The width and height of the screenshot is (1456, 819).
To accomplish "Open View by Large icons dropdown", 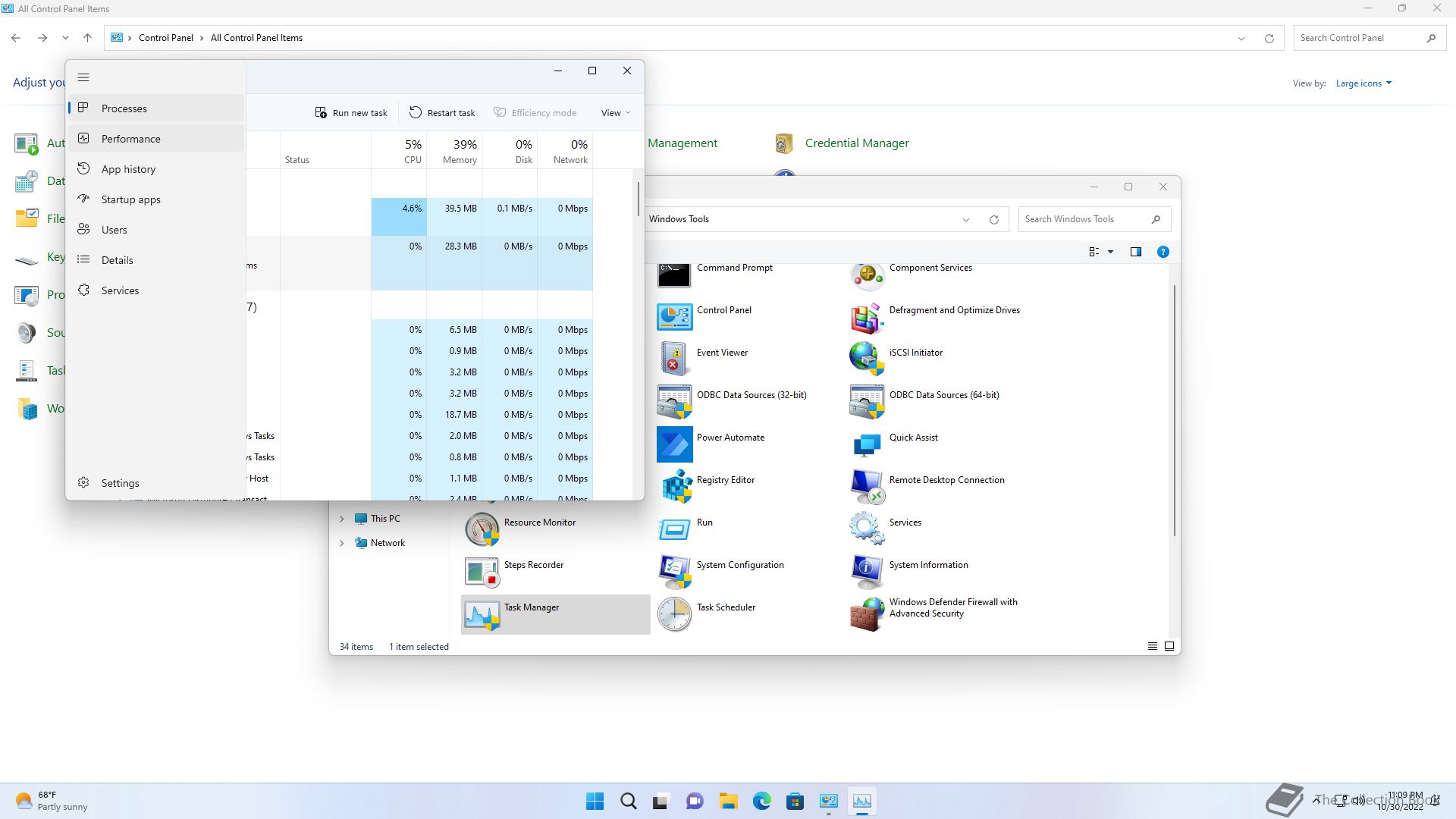I will pos(1363,83).
